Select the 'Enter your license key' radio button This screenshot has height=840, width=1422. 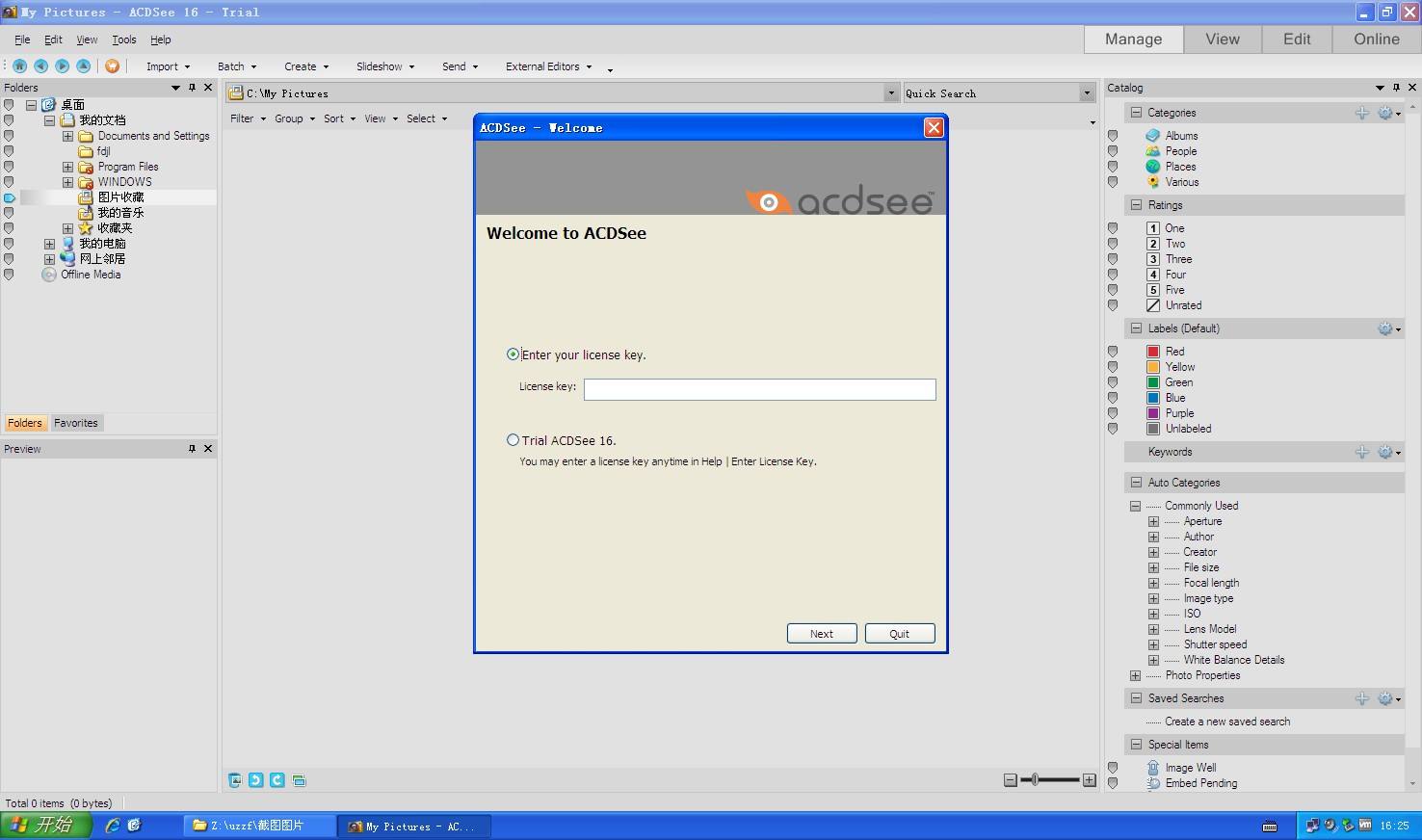(x=513, y=354)
